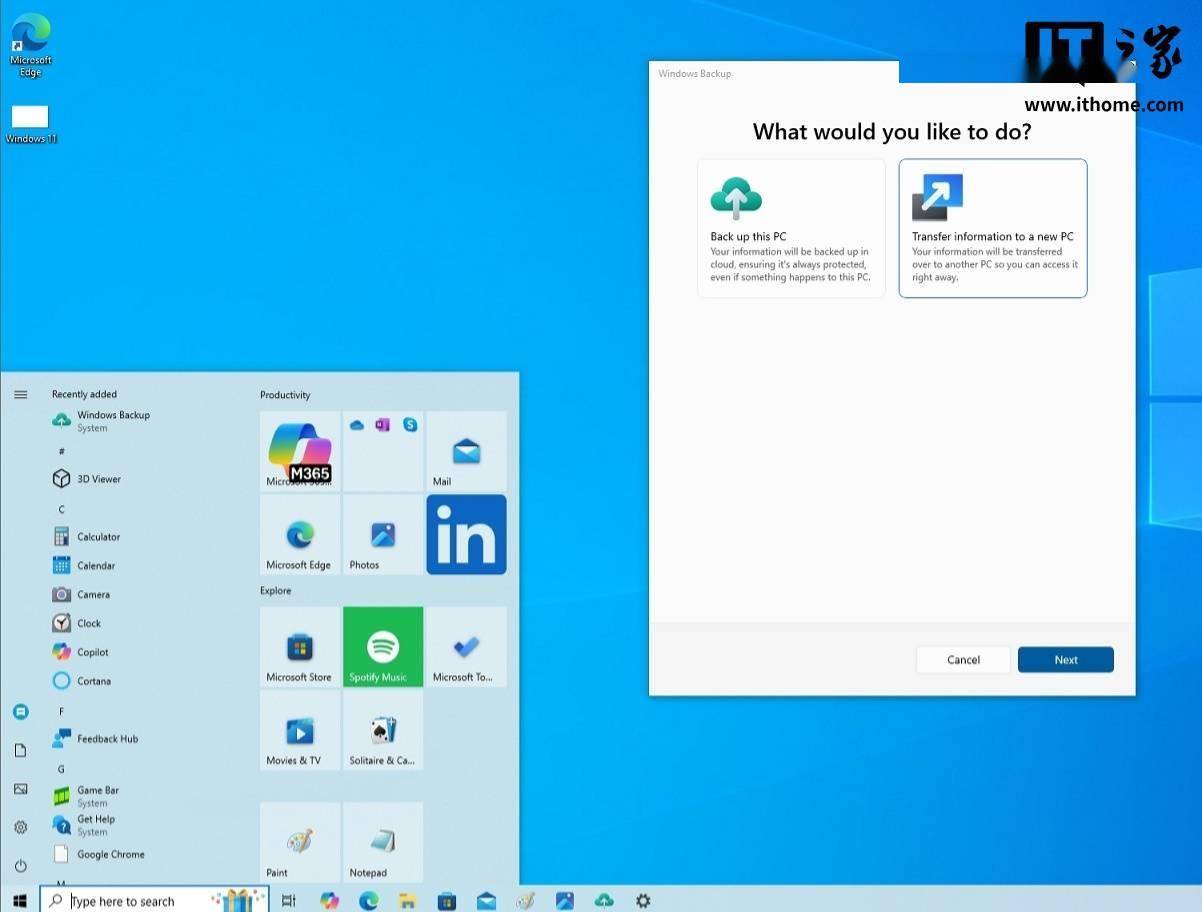This screenshot has width=1202, height=912.
Task: Select the Back up this PC option
Action: point(791,228)
